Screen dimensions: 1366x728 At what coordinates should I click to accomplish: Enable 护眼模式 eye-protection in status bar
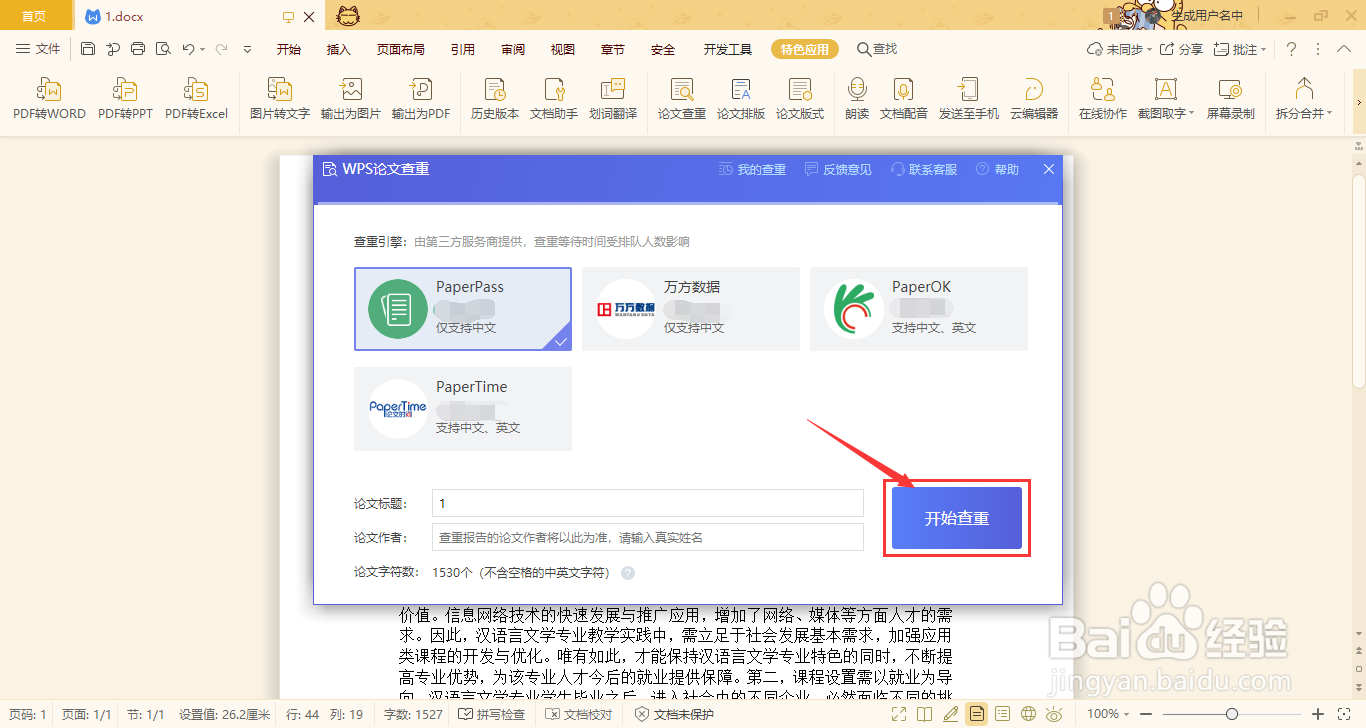tap(1053, 714)
